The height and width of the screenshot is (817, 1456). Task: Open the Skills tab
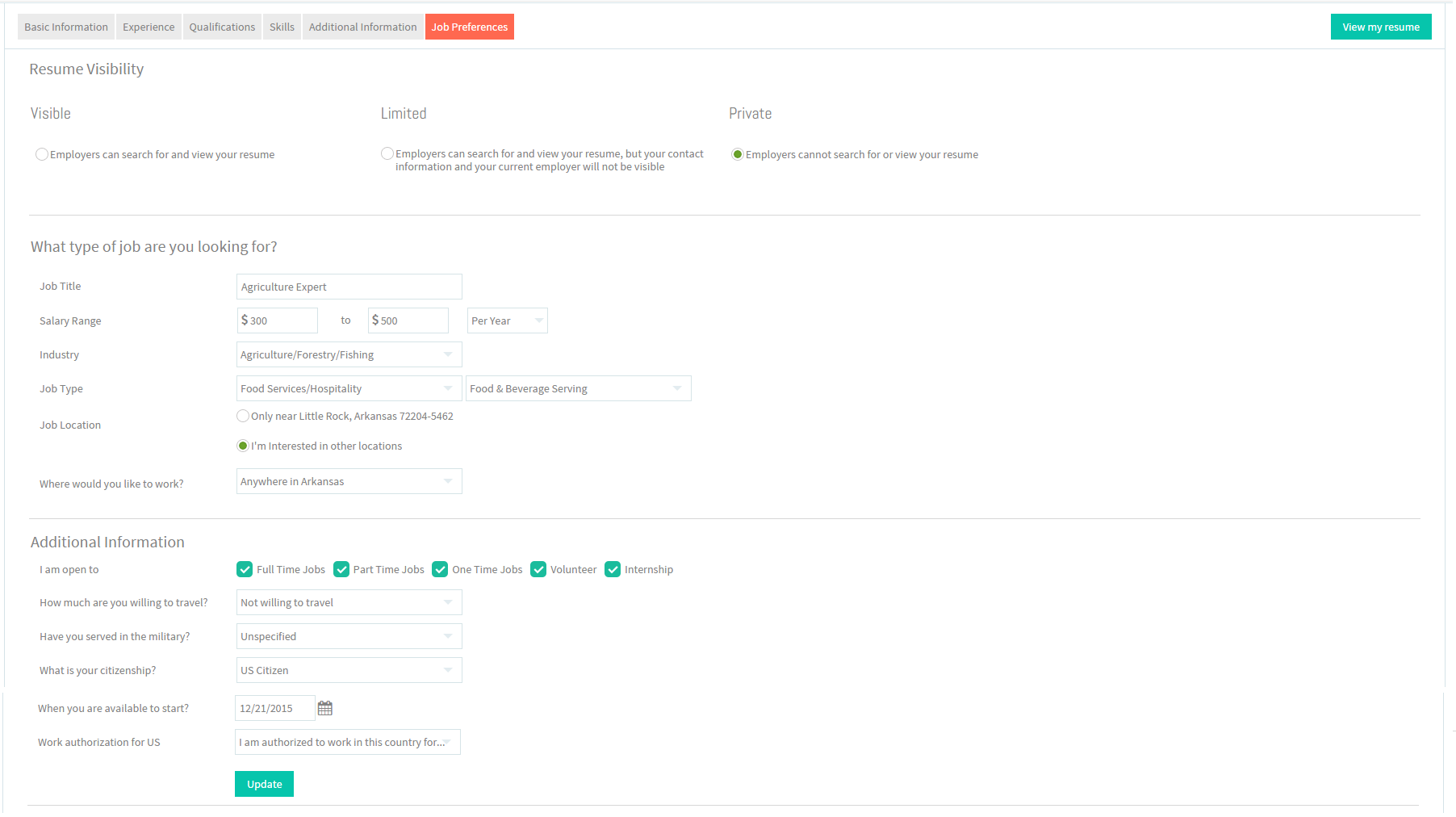282,27
